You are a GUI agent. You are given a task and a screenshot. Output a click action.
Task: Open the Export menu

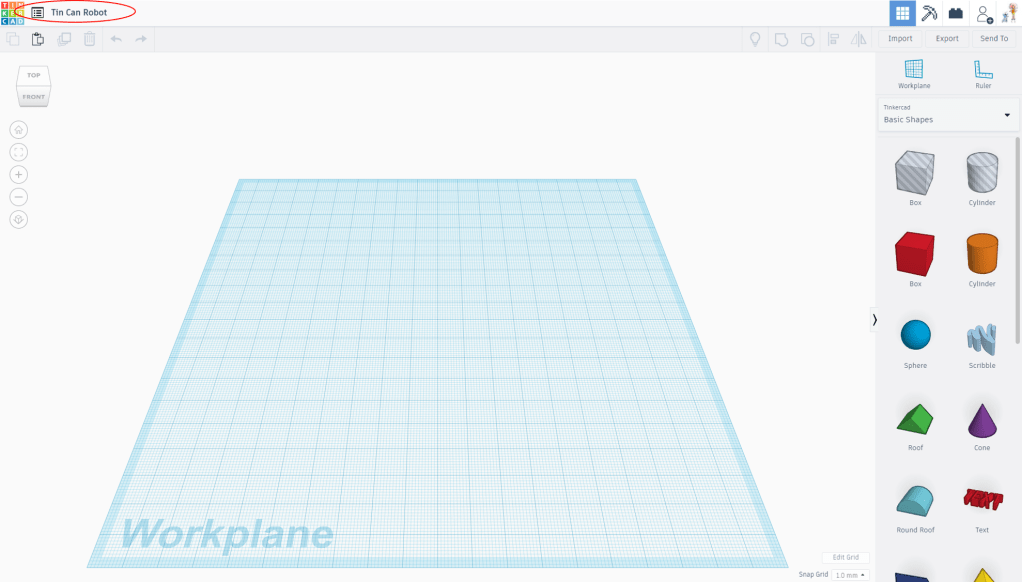pos(947,39)
